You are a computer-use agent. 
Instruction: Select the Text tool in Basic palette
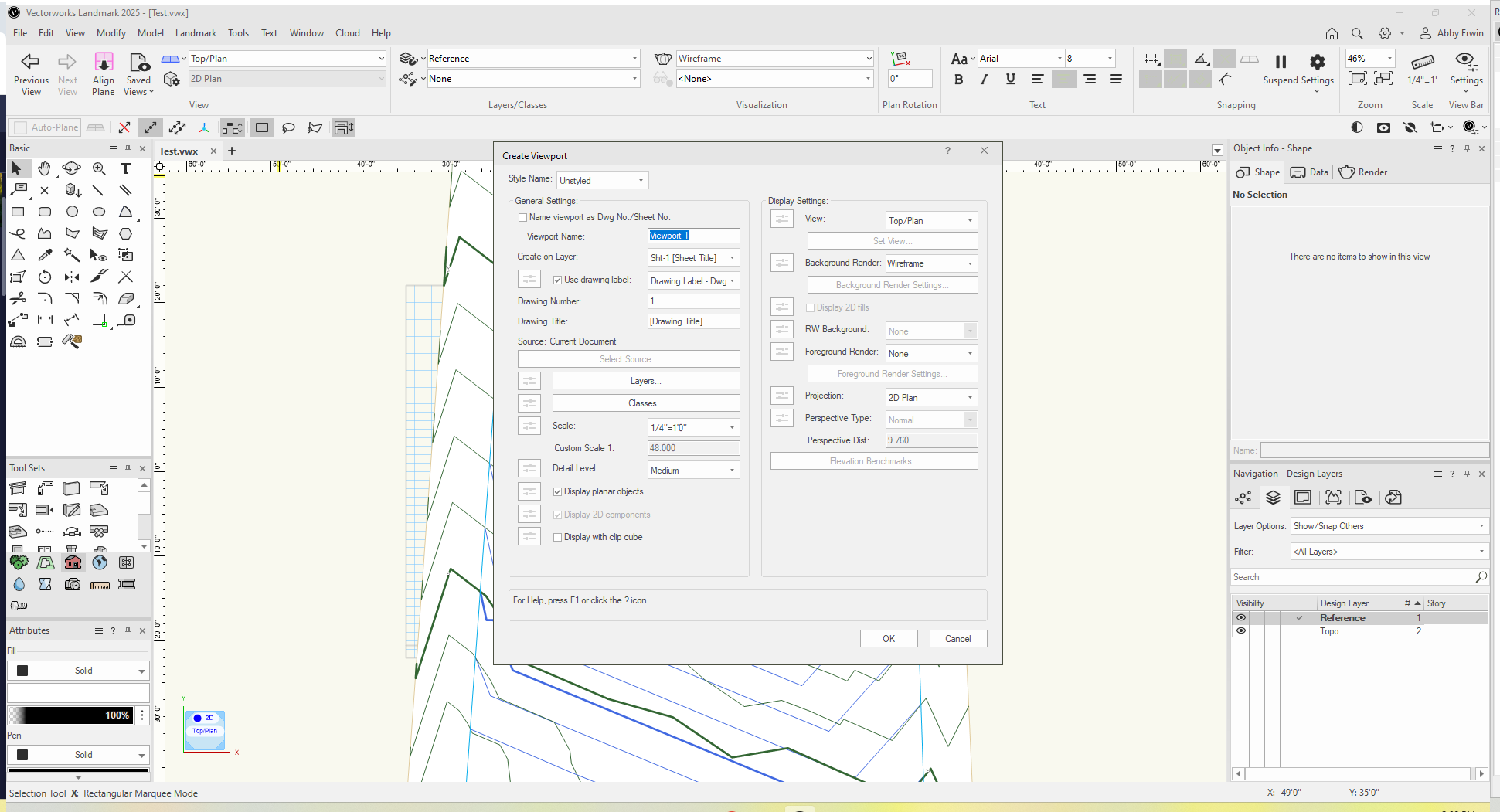click(x=125, y=168)
